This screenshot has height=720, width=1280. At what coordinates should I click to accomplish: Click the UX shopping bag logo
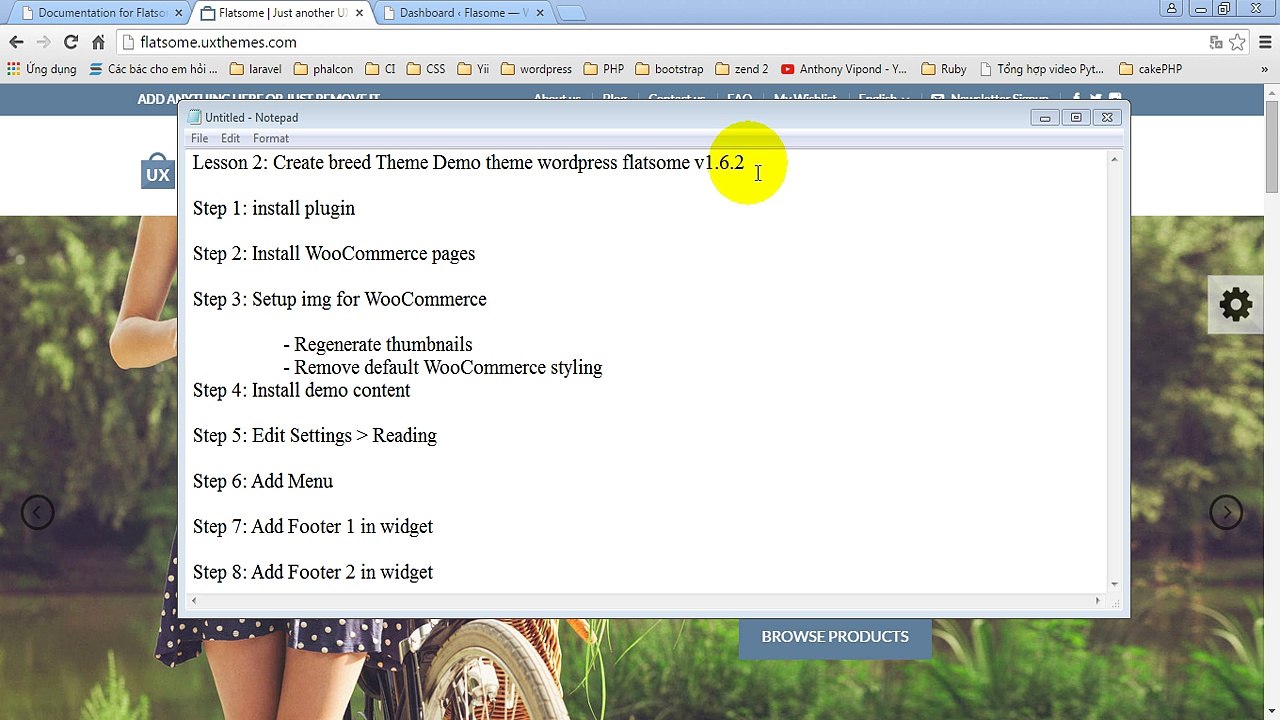point(158,171)
